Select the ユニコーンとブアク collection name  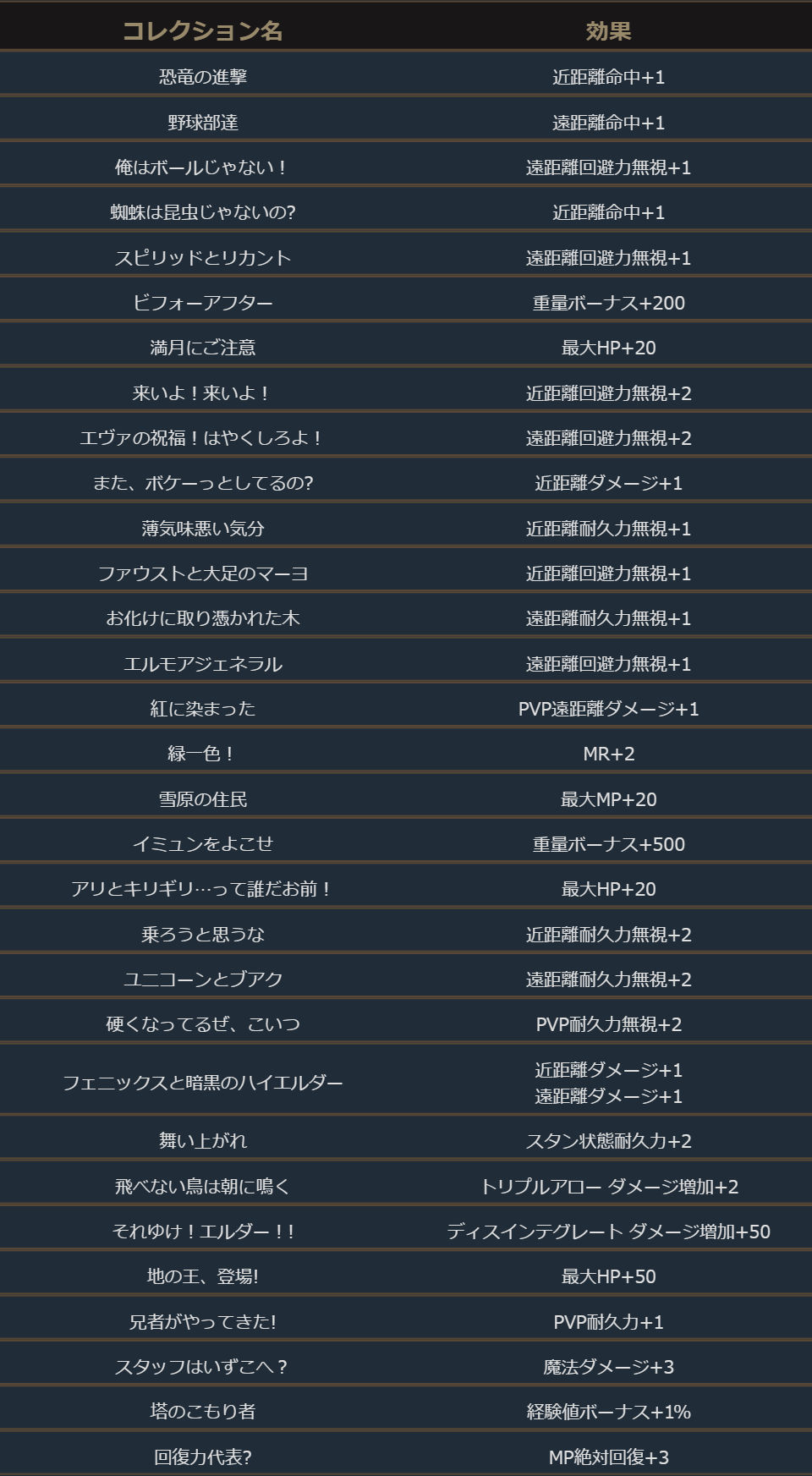point(203,979)
